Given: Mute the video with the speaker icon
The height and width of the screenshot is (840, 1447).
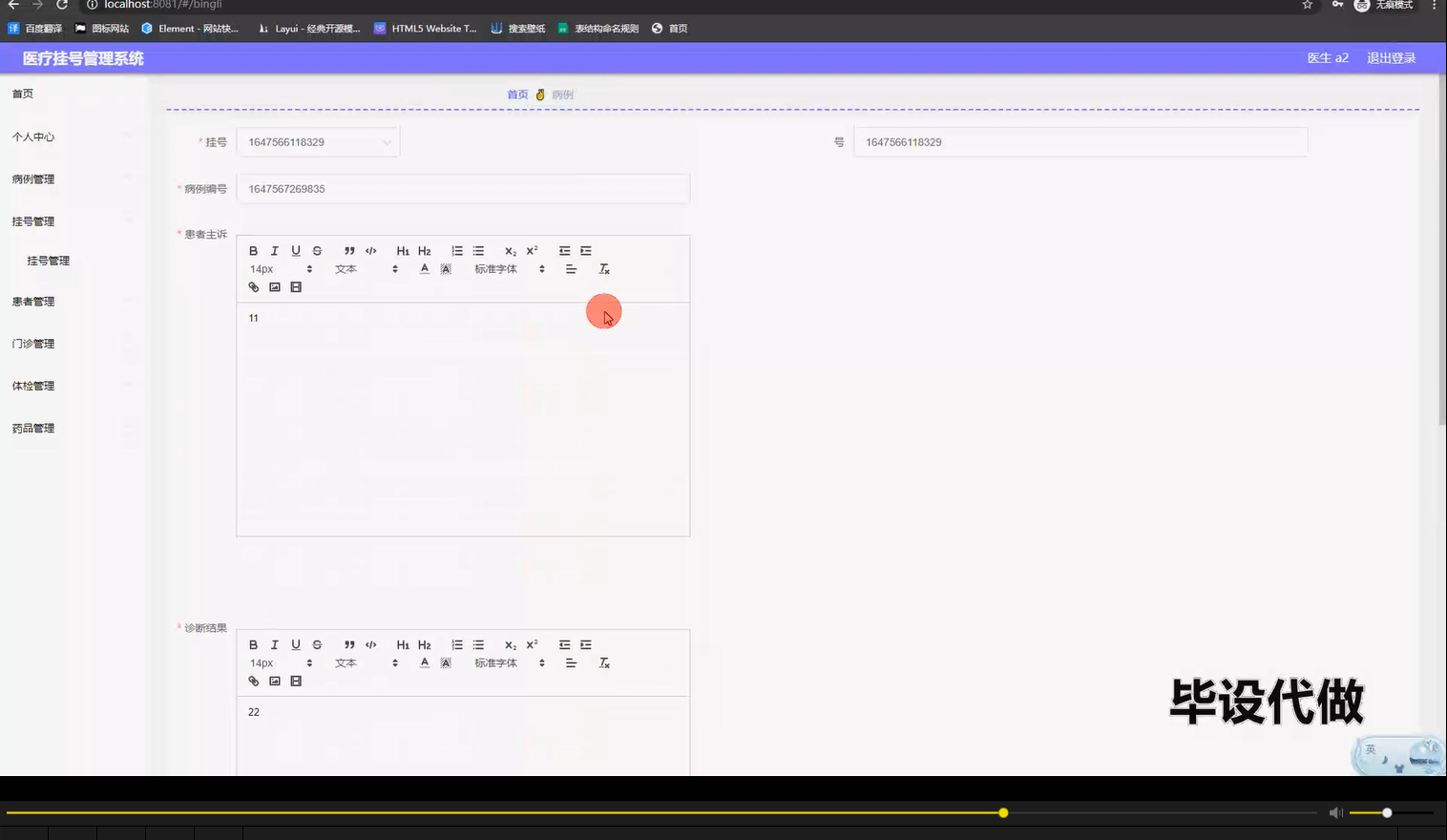Looking at the screenshot, I should 1336,812.
